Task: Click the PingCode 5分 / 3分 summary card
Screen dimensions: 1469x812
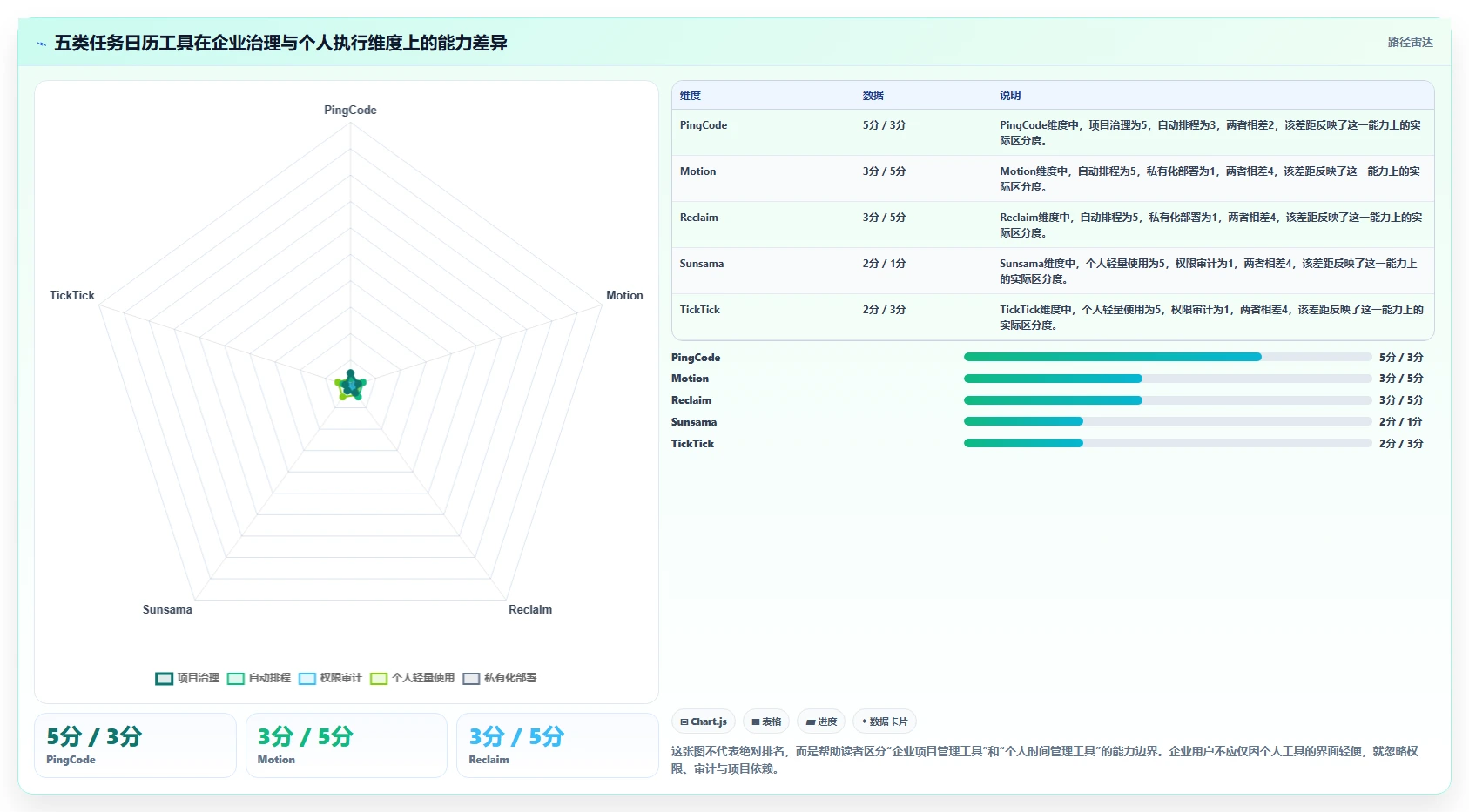Action: [135, 745]
